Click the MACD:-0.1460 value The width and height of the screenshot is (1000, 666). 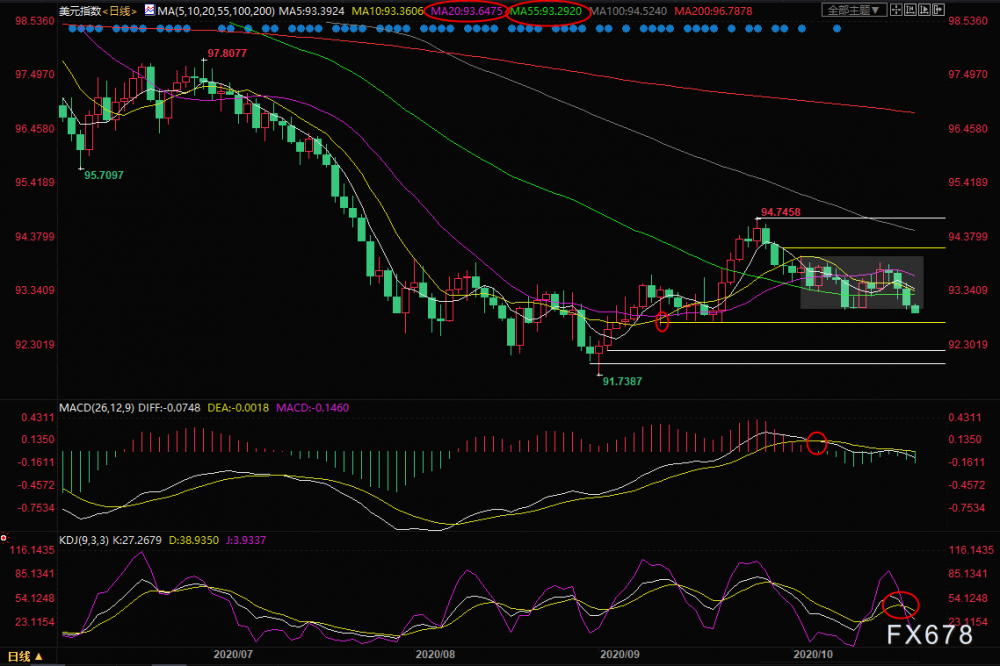312,408
